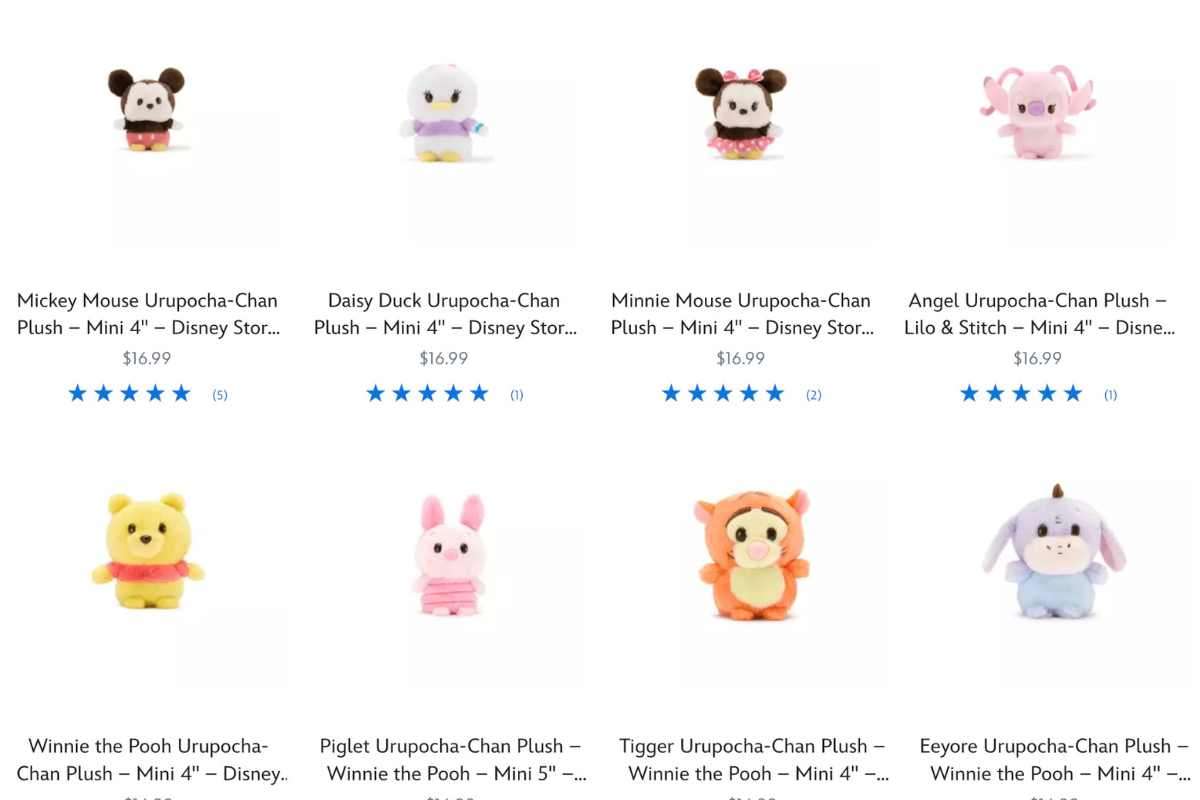Open the Mickey Mouse Urupocha-Chan Plush product page
The width and height of the screenshot is (1200, 800).
coord(146,314)
